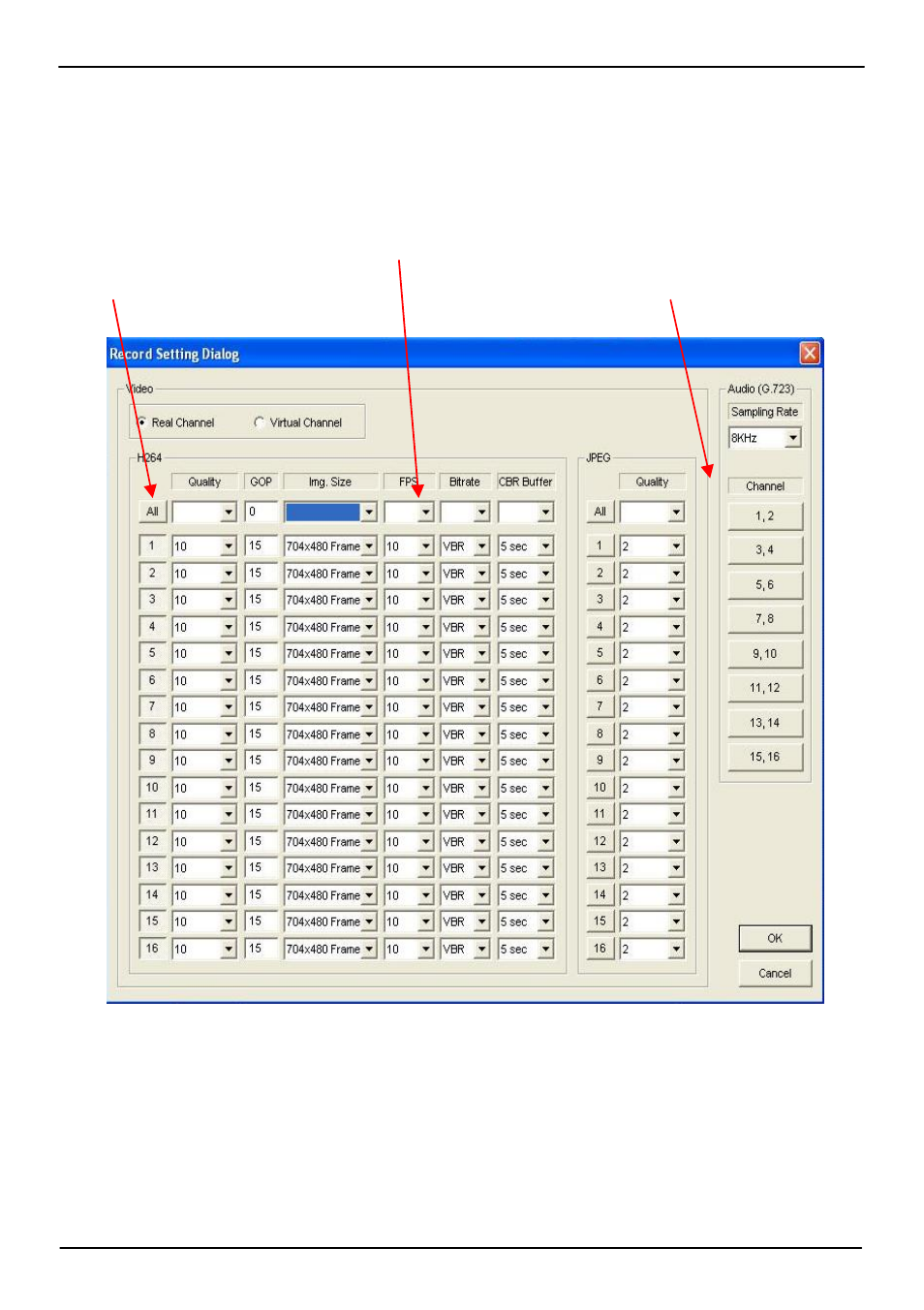Select the Real Channel radio button

pos(142,422)
